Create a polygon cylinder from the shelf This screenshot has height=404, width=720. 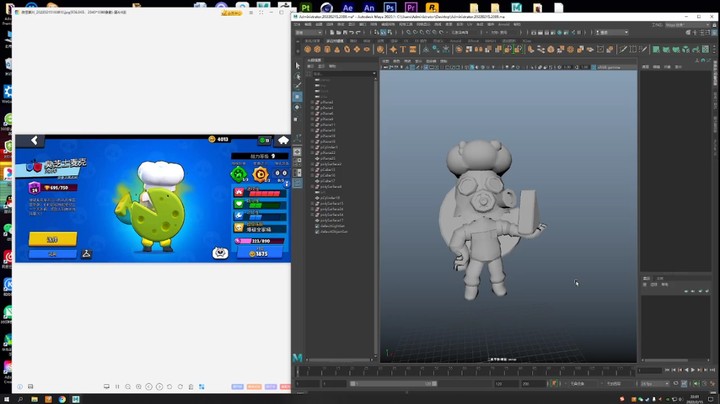tap(327, 49)
